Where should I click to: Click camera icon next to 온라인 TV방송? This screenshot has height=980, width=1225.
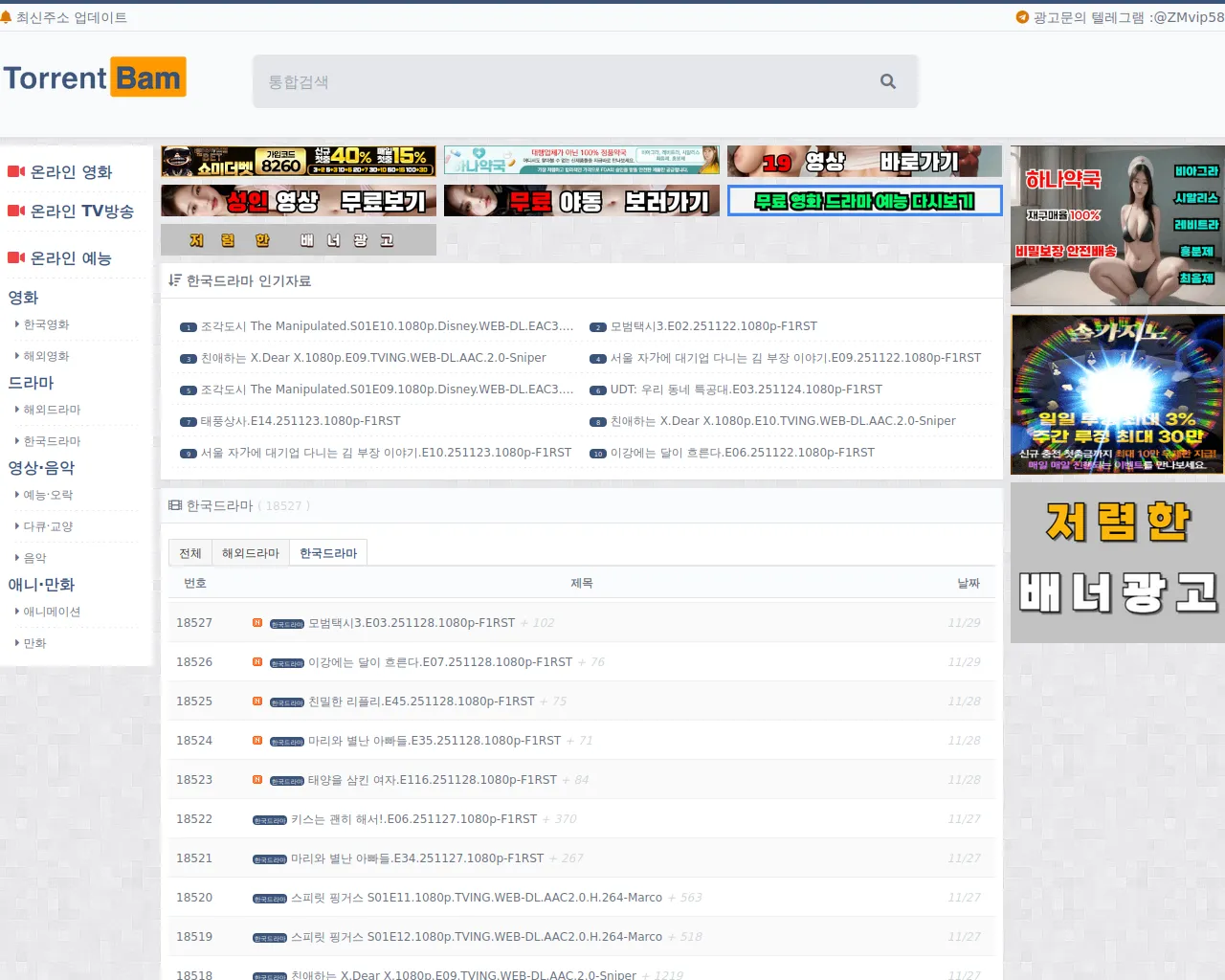coord(16,212)
